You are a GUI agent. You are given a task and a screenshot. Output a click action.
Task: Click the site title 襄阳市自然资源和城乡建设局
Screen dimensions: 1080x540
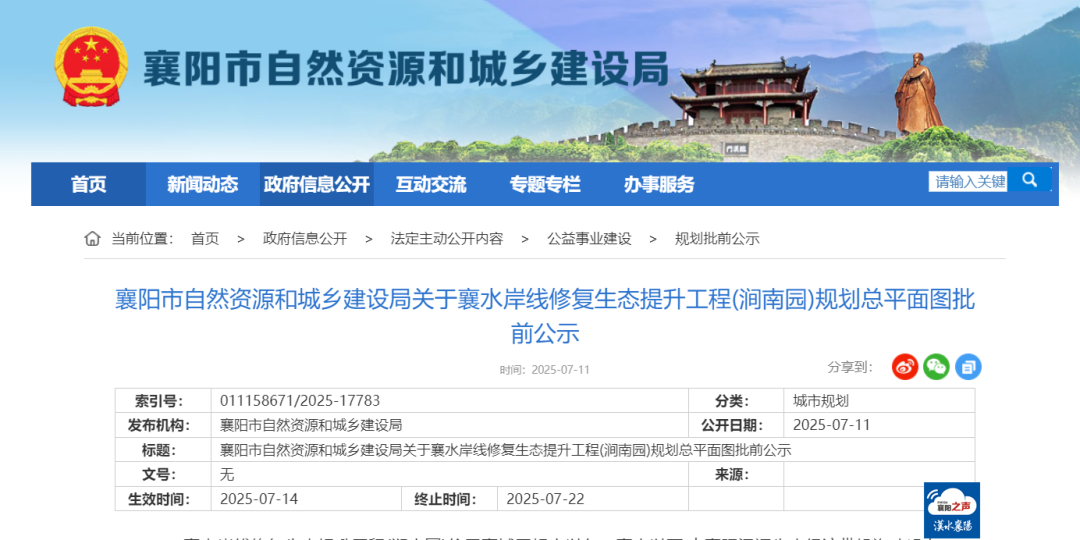click(406, 68)
